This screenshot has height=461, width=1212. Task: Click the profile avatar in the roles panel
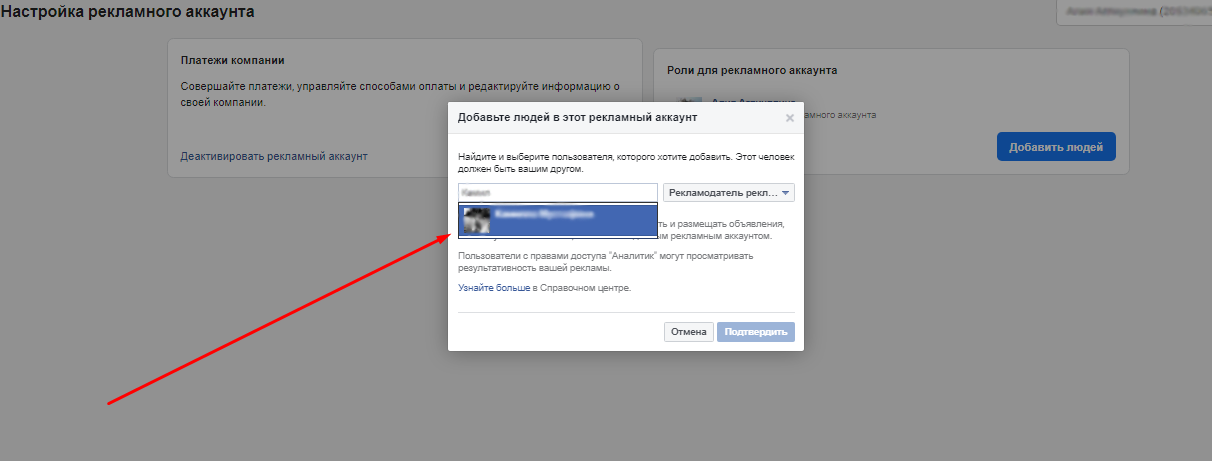coord(690,103)
